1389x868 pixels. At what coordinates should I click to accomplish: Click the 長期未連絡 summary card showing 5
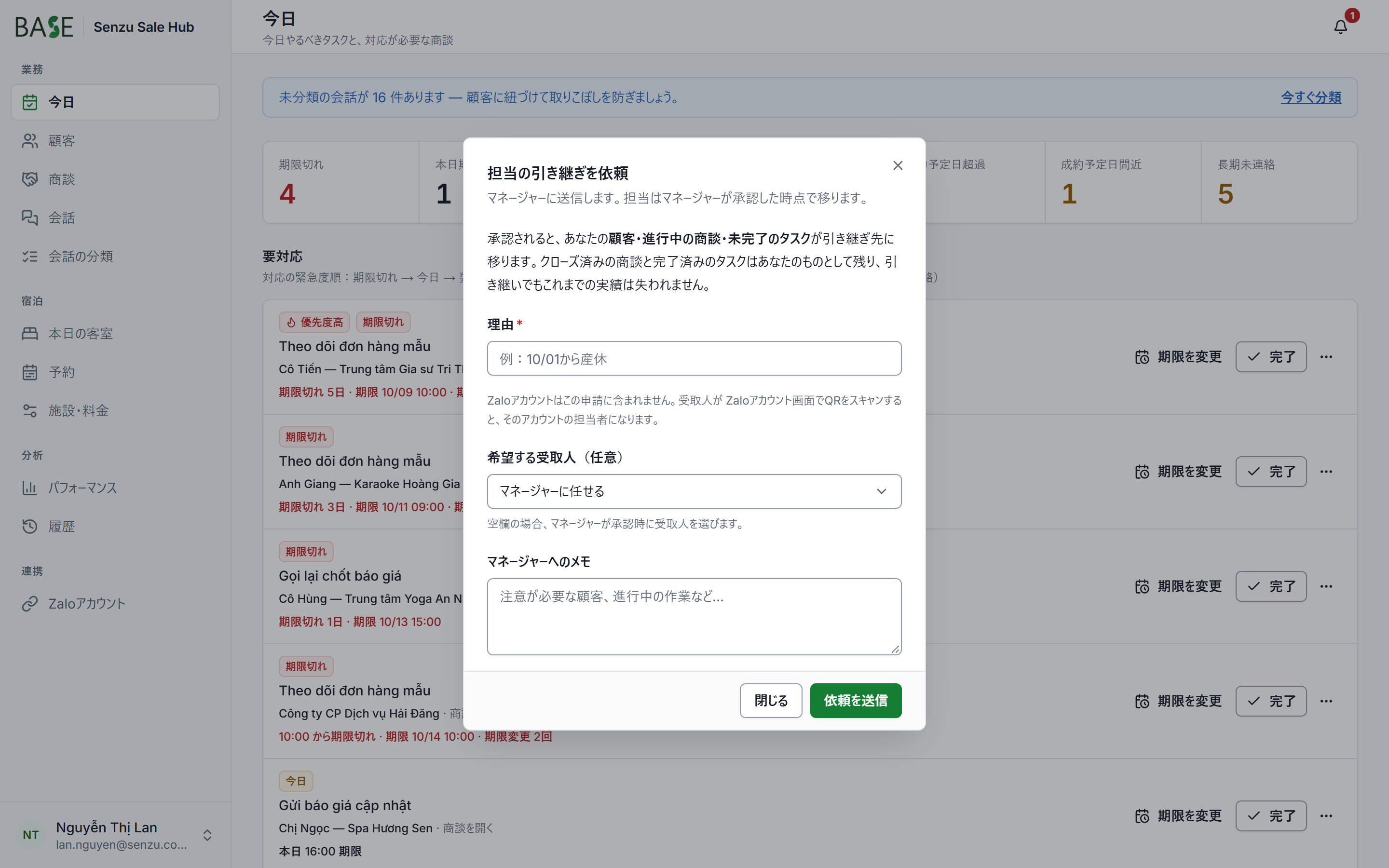(x=1279, y=183)
